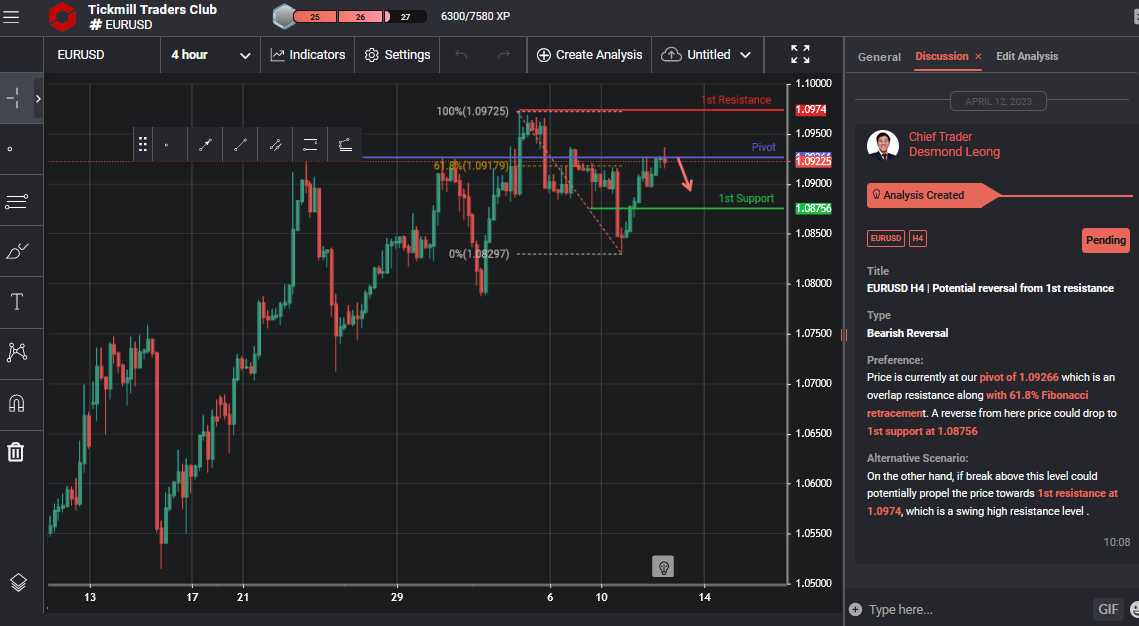Click the 1.0974 resistance price label
Viewport: 1139px width, 626px height.
(811, 110)
